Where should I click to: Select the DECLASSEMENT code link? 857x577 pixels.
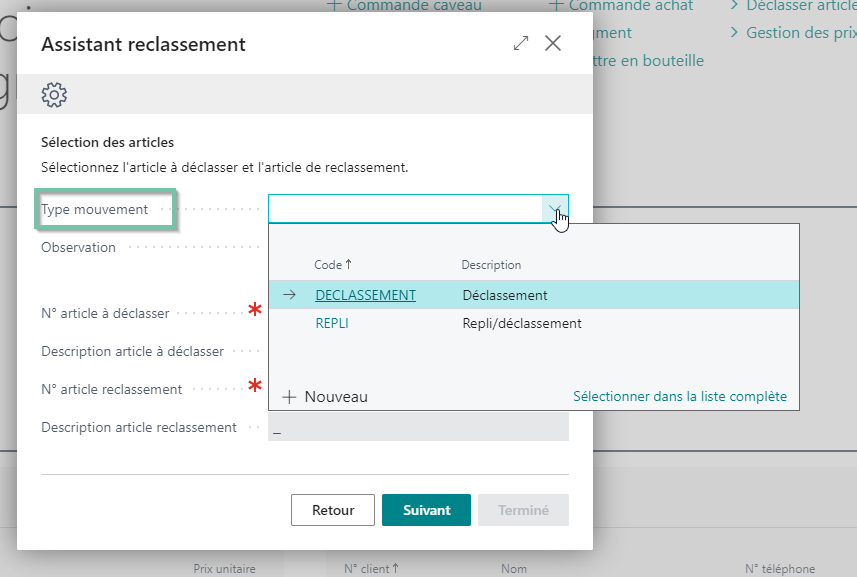coord(366,295)
